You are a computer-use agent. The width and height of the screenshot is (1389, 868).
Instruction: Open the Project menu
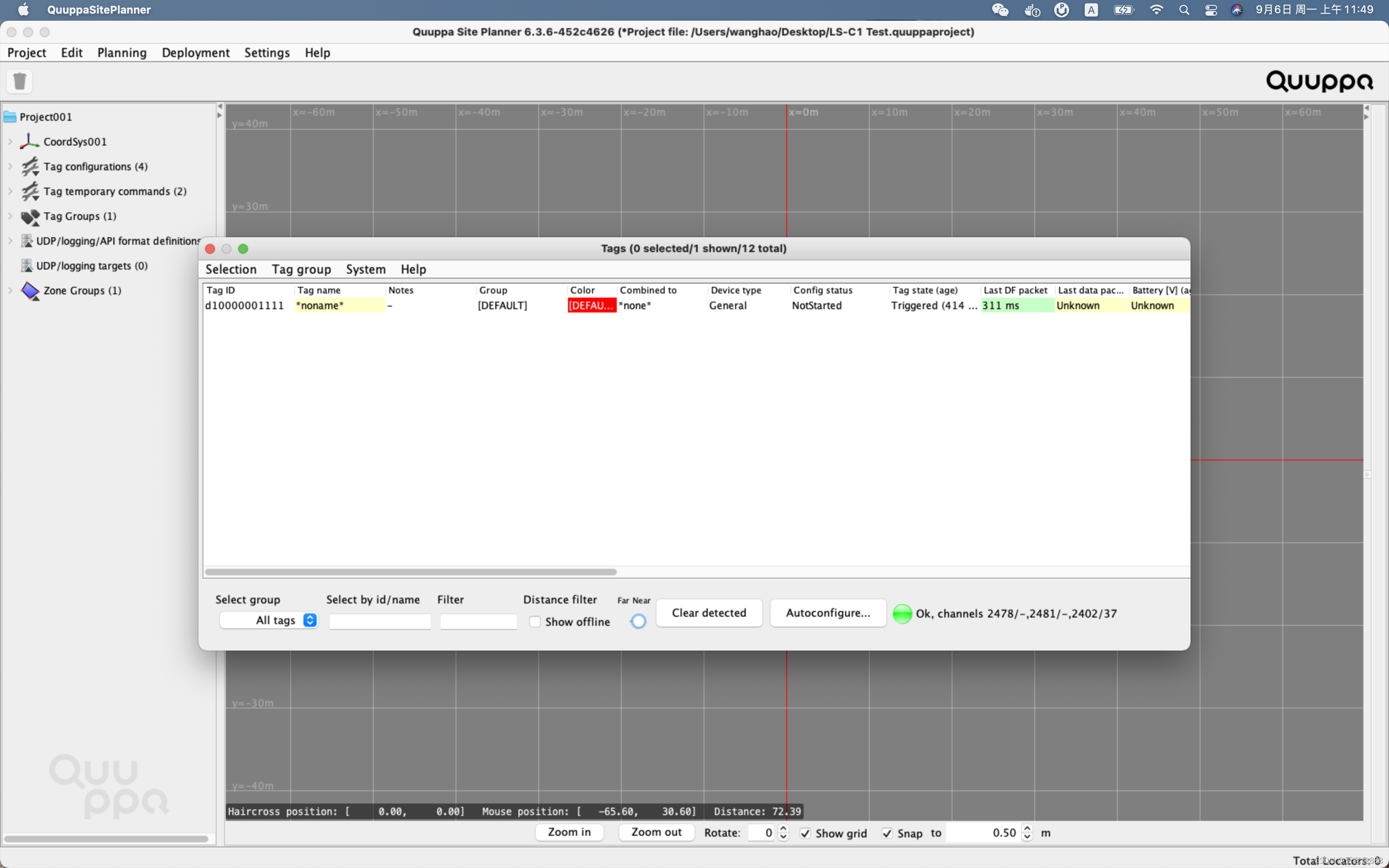26,53
